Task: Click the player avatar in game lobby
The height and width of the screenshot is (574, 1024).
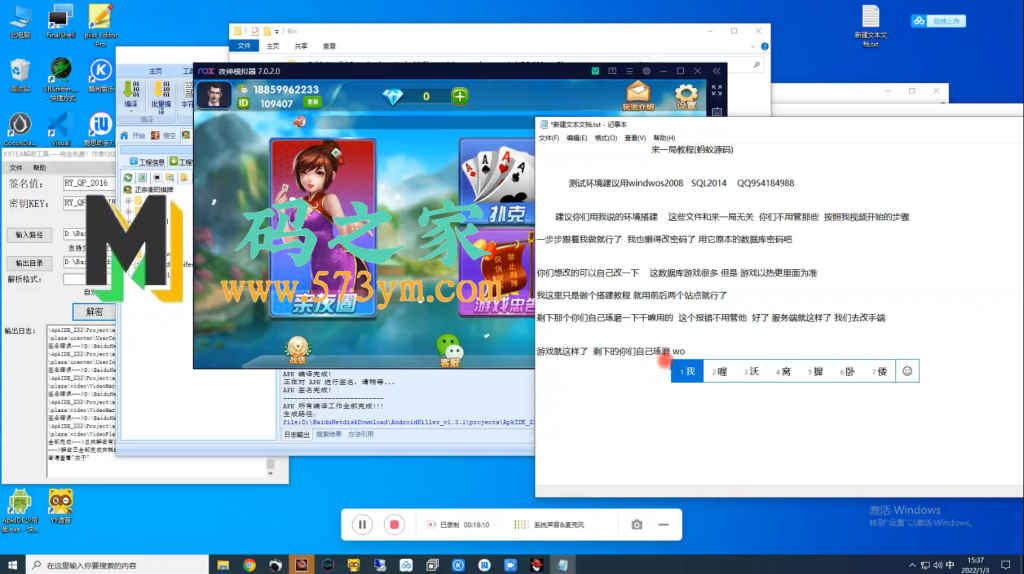Action: point(214,95)
